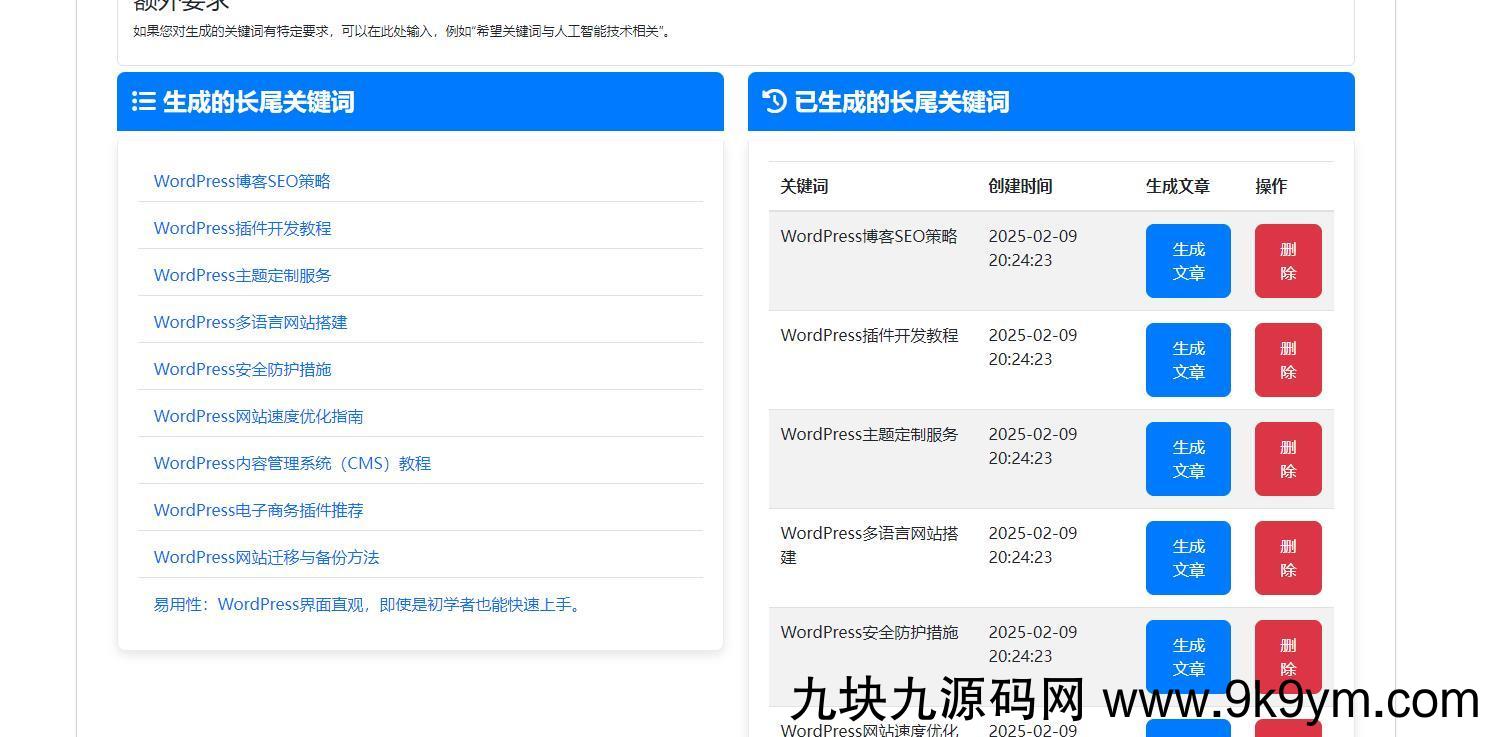Open the WordPress插件开发教程 link in generated list
1492x737 pixels.
pyautogui.click(x=242, y=228)
